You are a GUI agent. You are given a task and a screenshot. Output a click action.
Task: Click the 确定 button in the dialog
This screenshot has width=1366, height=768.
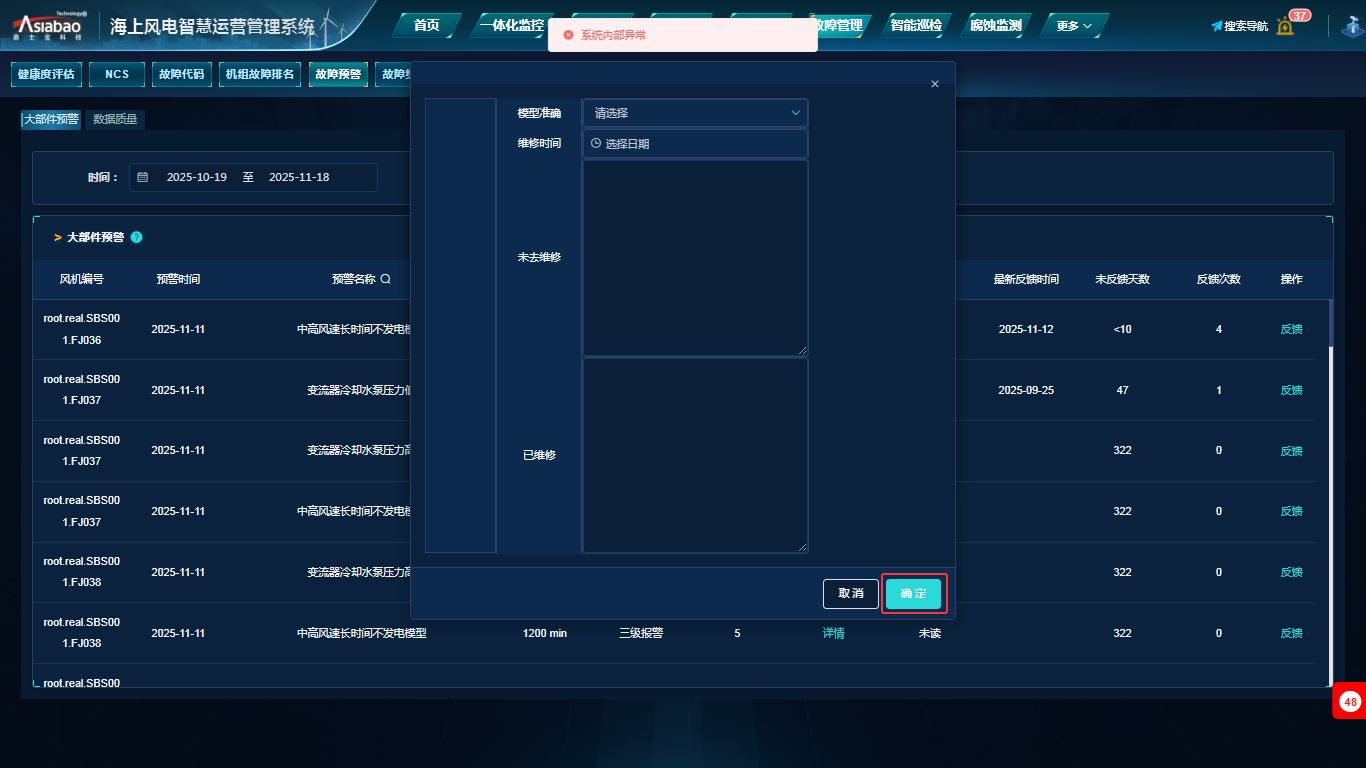point(913,594)
